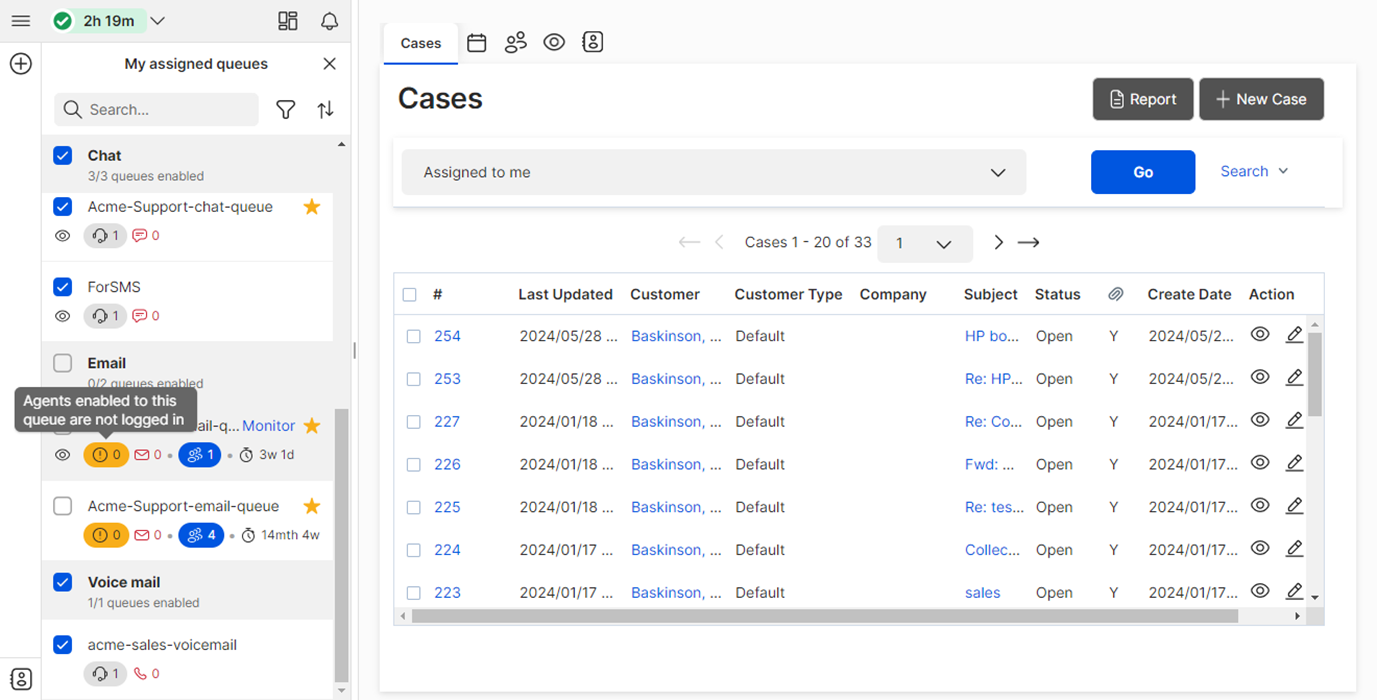
Task: View Acme-Support-chat-queue with eye icon
Action: coord(62,236)
